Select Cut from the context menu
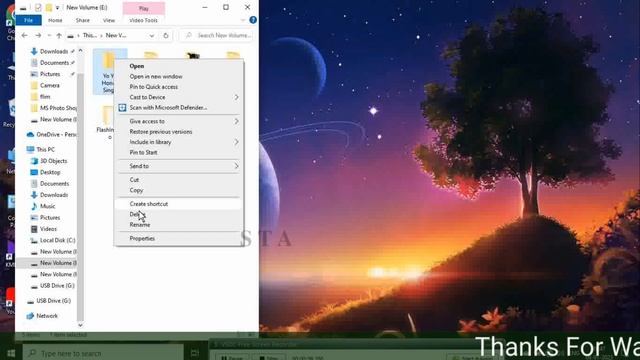640x360 pixels. [134, 180]
